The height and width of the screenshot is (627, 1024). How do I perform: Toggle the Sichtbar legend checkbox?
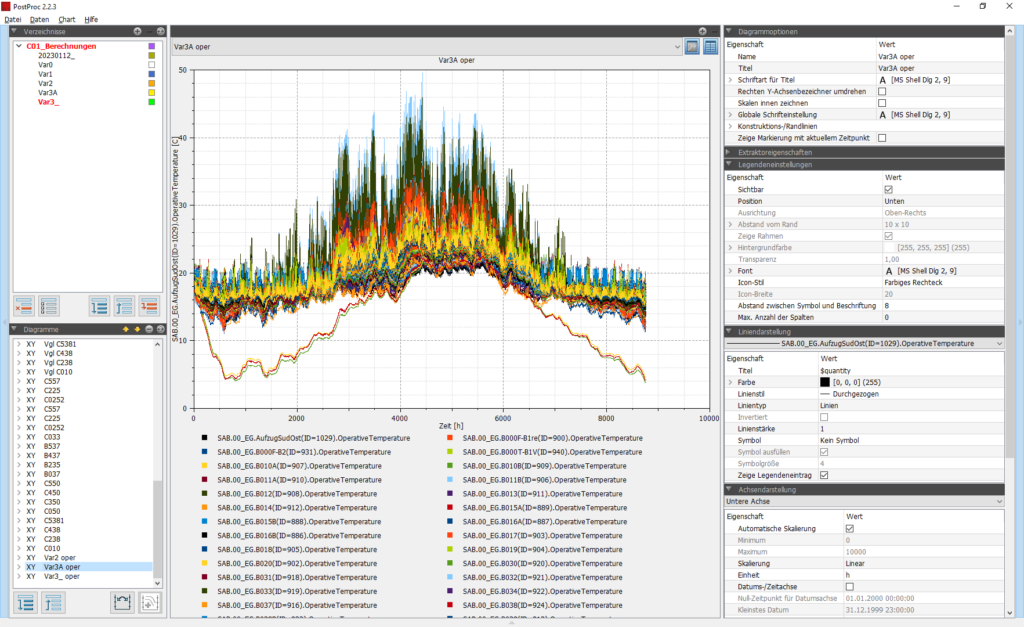pyautogui.click(x=888, y=189)
